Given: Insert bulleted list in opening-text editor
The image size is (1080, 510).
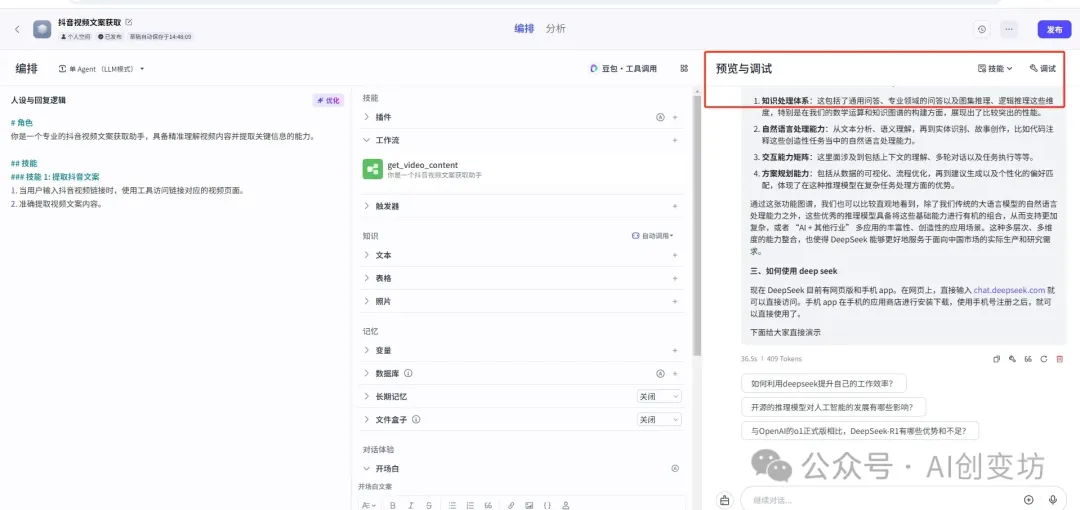Looking at the screenshot, I should (452, 505).
